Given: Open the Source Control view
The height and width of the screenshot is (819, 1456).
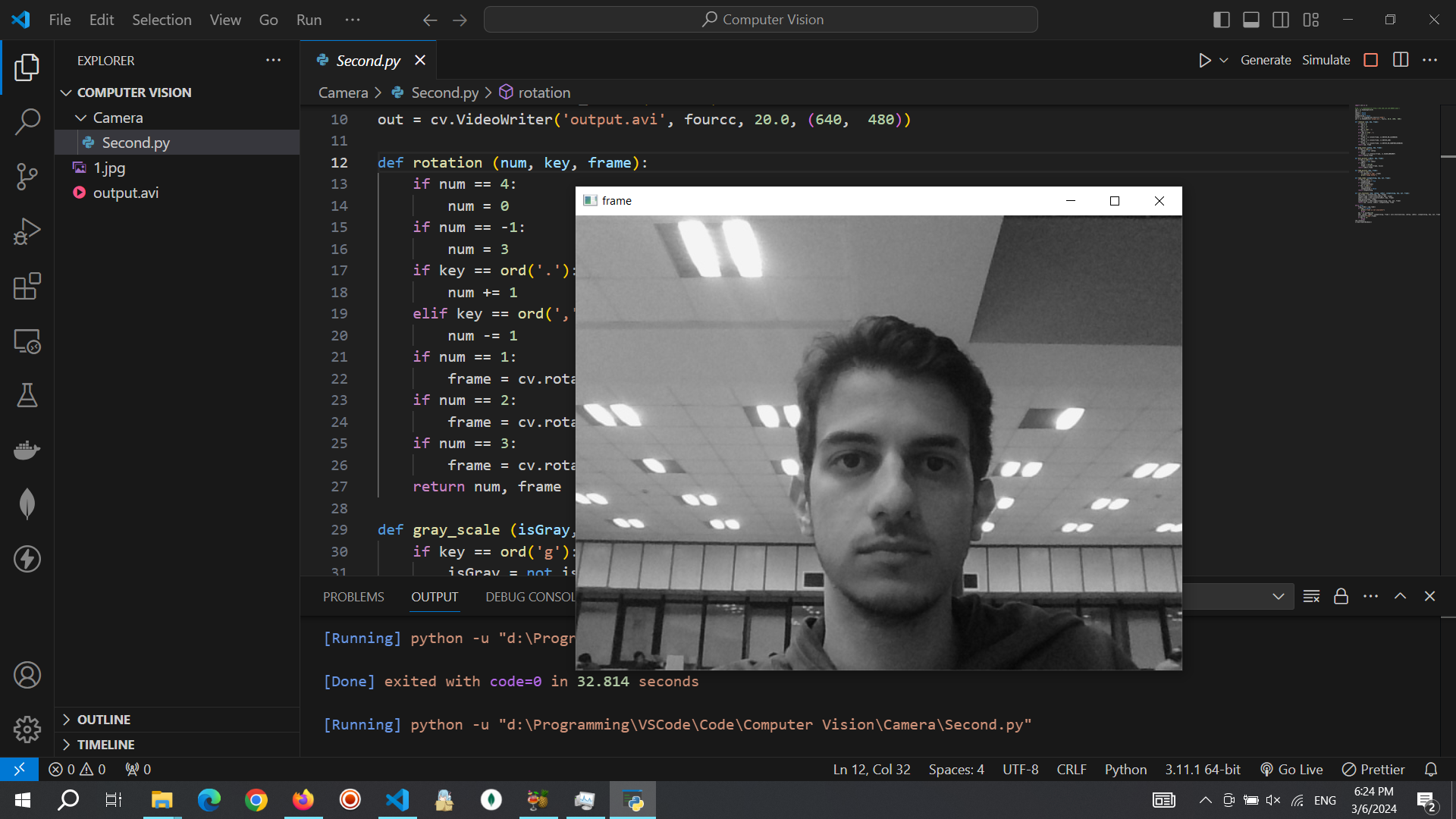Looking at the screenshot, I should (x=27, y=177).
